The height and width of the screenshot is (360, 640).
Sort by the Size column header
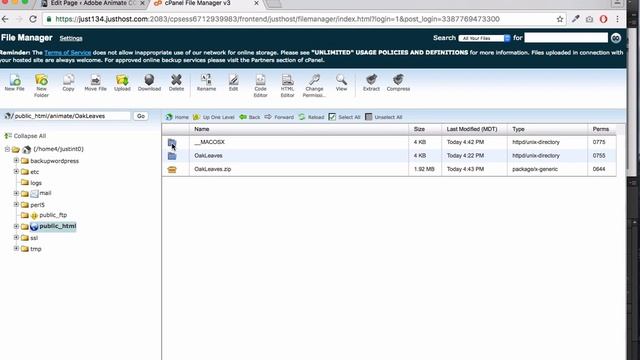[x=419, y=129]
